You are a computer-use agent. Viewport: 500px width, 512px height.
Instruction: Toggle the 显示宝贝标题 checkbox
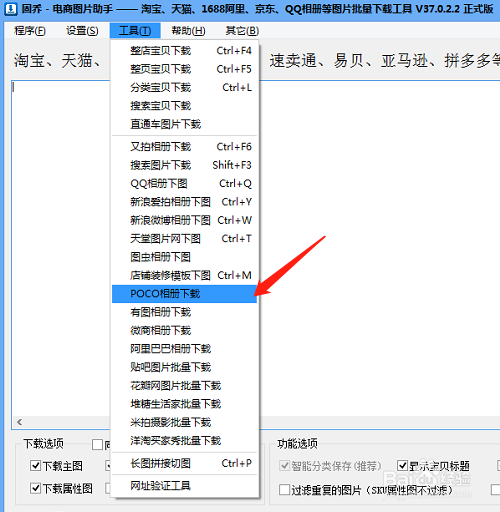tap(402, 465)
